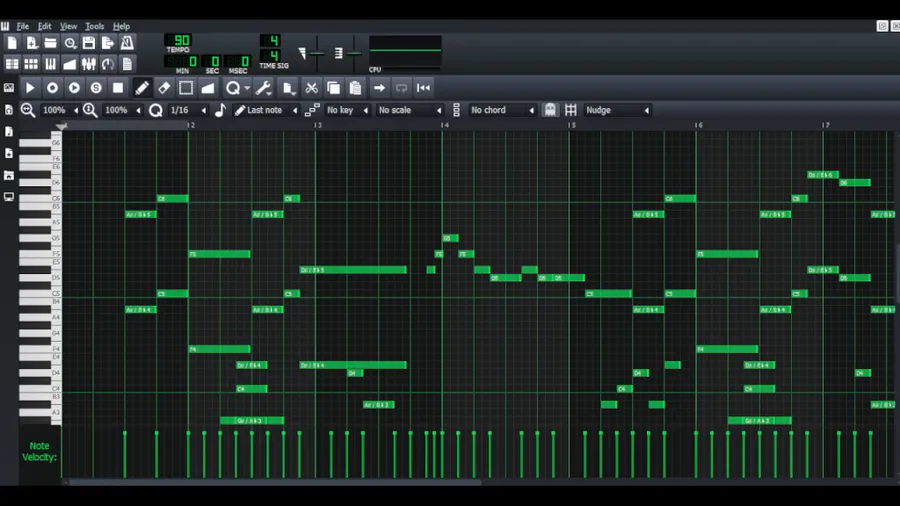Click the grid snap icon beside Nudge
The image size is (900, 506).
(x=571, y=110)
